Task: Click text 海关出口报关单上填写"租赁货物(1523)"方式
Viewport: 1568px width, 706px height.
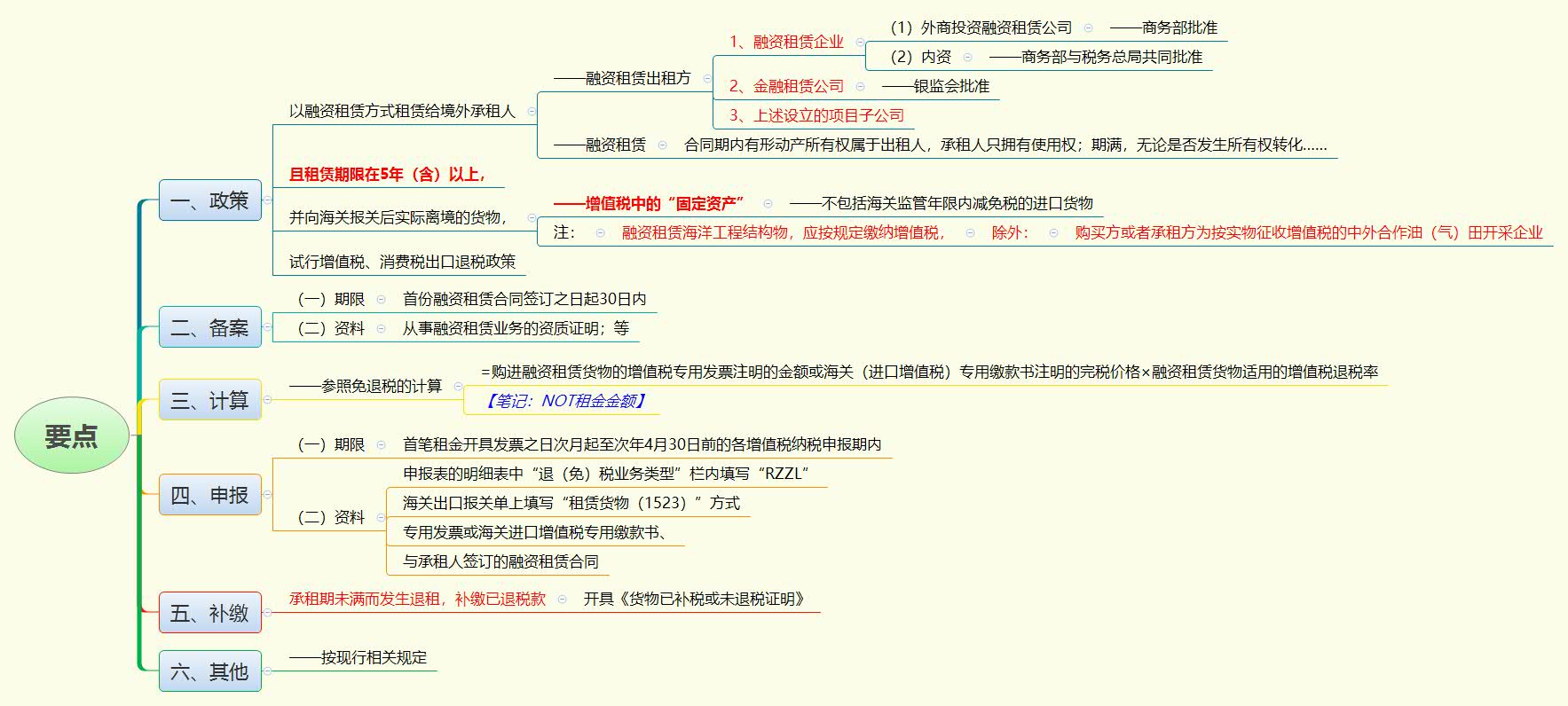Action: [571, 503]
